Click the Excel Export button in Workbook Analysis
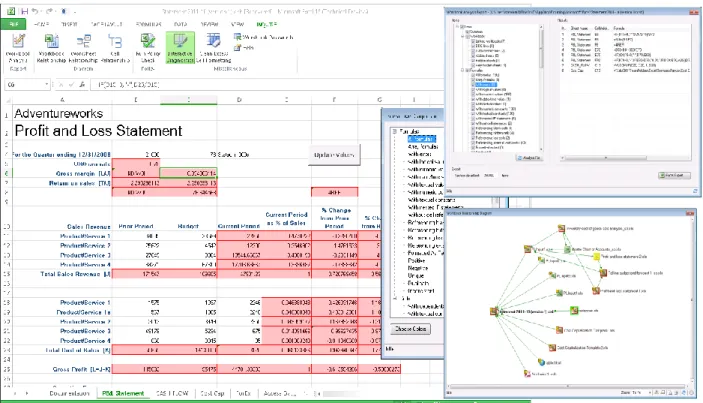 click(x=674, y=175)
